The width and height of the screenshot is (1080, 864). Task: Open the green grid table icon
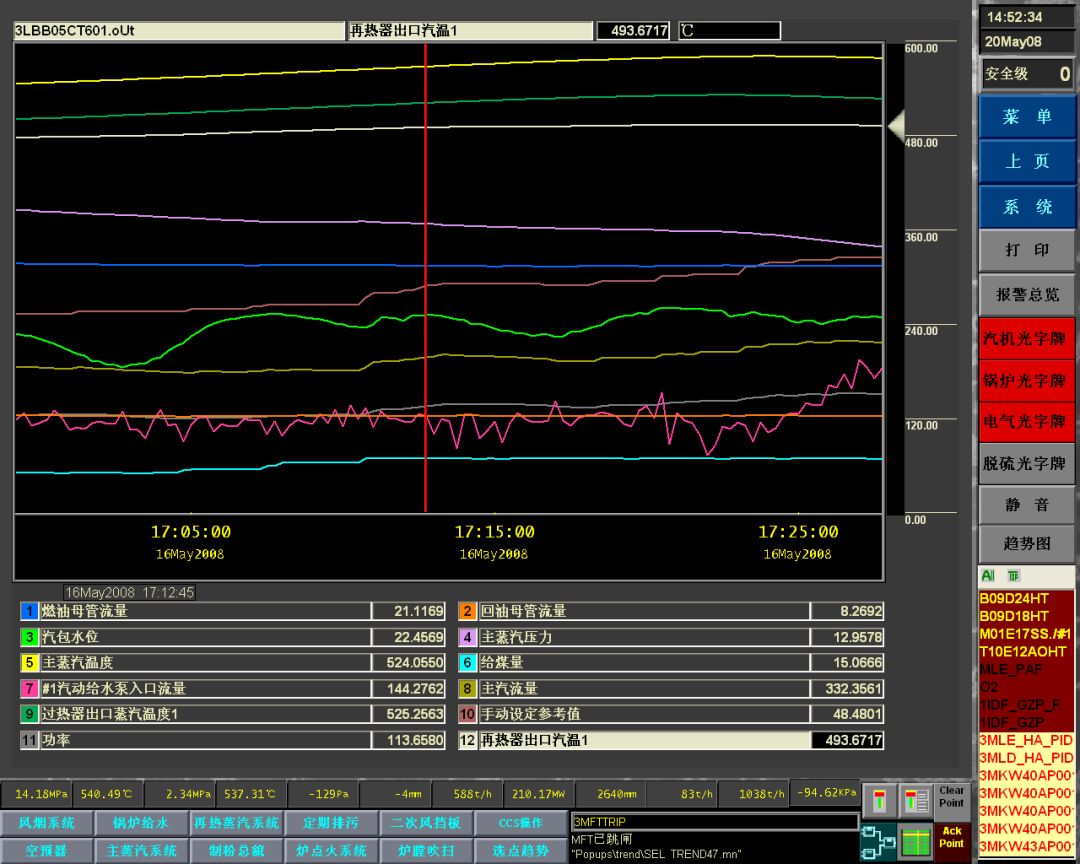click(916, 843)
